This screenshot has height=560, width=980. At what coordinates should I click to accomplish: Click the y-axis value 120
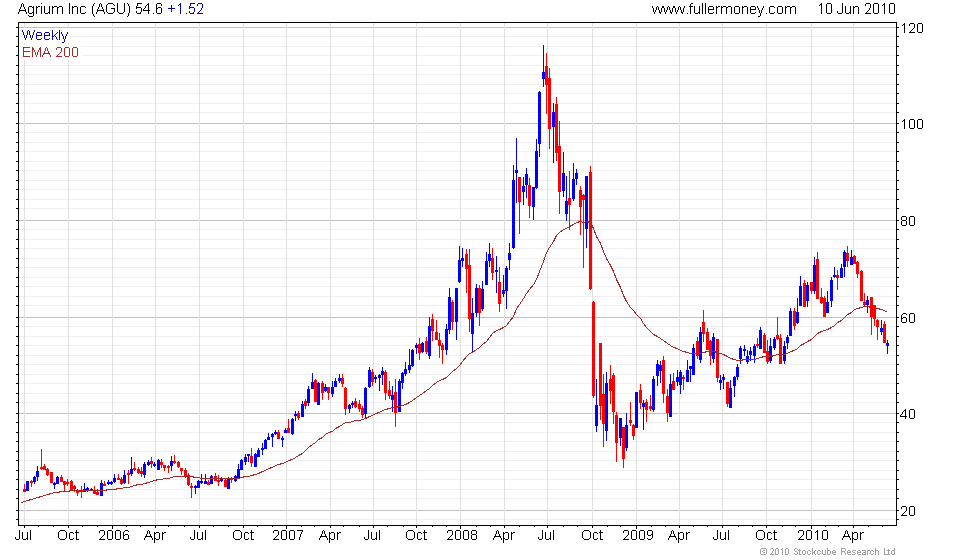click(912, 29)
